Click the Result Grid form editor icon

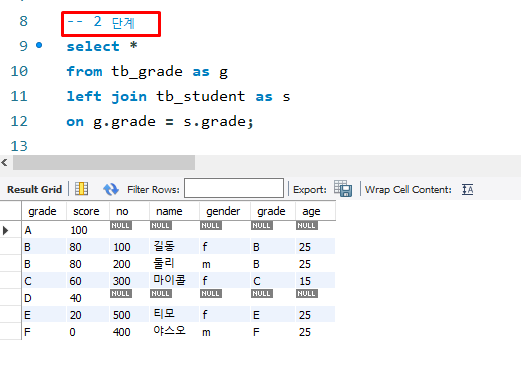tap(81, 189)
